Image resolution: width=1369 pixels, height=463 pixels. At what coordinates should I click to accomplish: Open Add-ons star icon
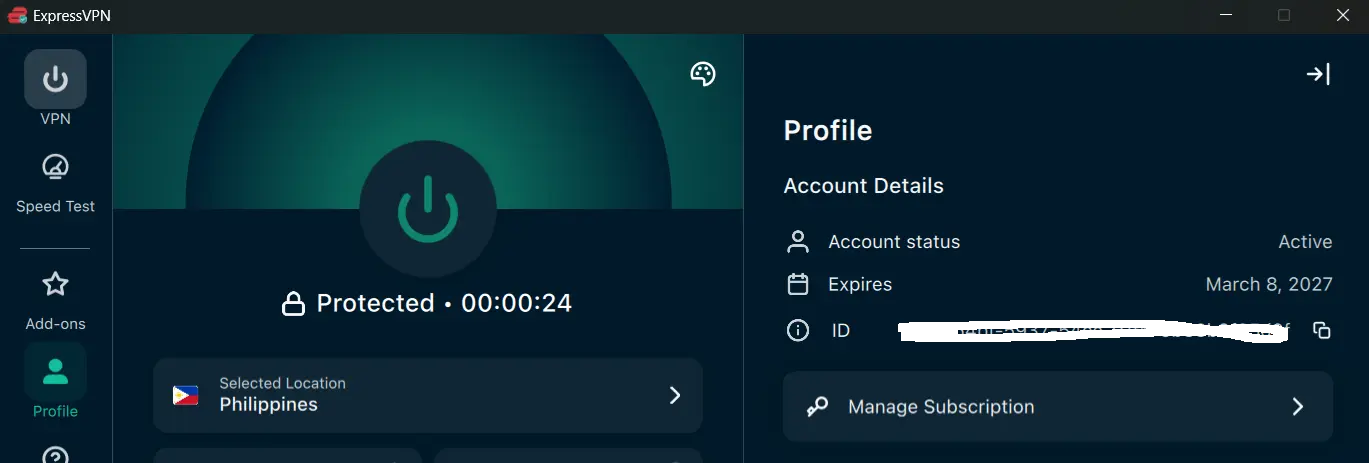click(x=55, y=284)
